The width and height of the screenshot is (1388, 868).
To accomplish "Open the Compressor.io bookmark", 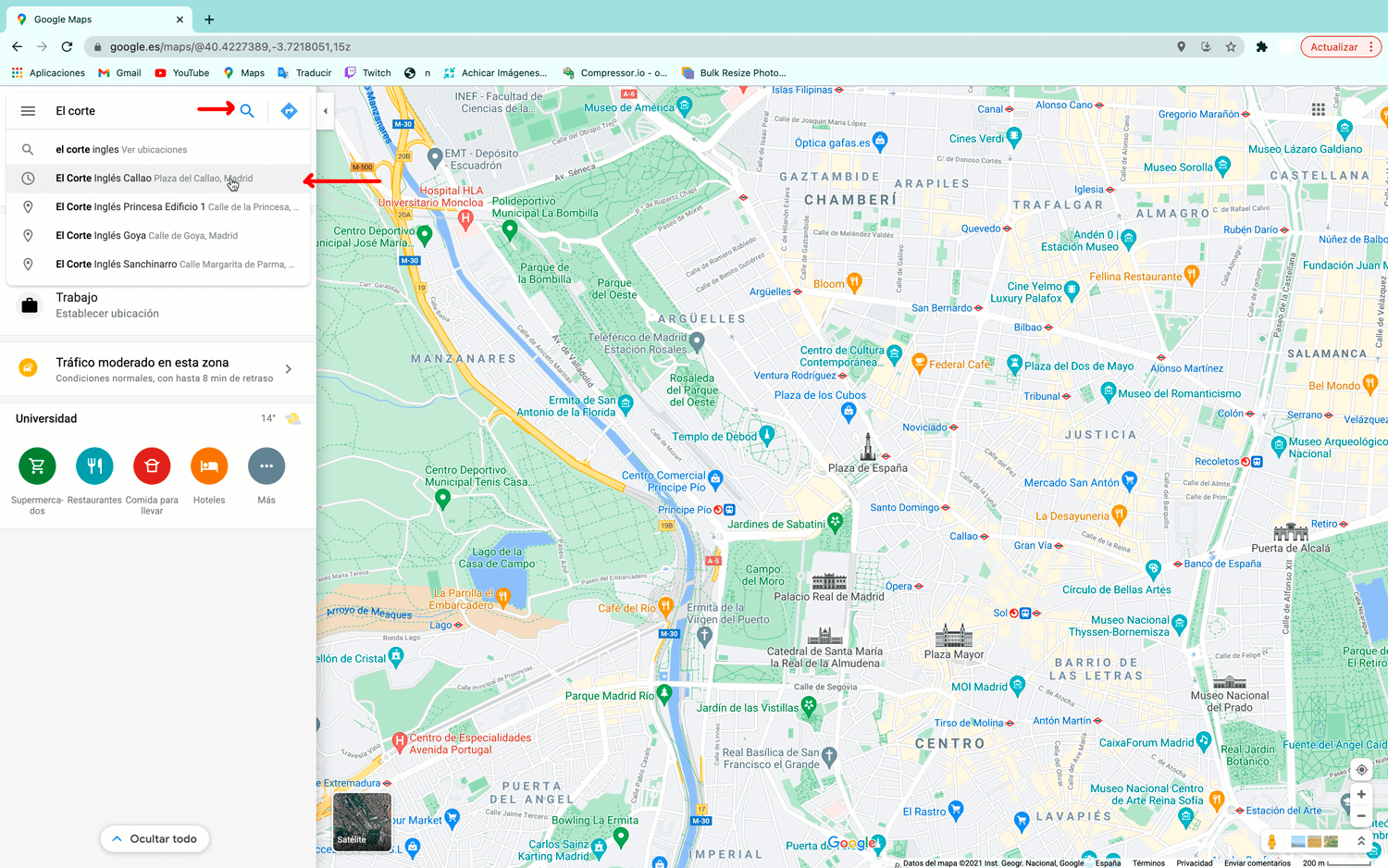I will point(614,73).
